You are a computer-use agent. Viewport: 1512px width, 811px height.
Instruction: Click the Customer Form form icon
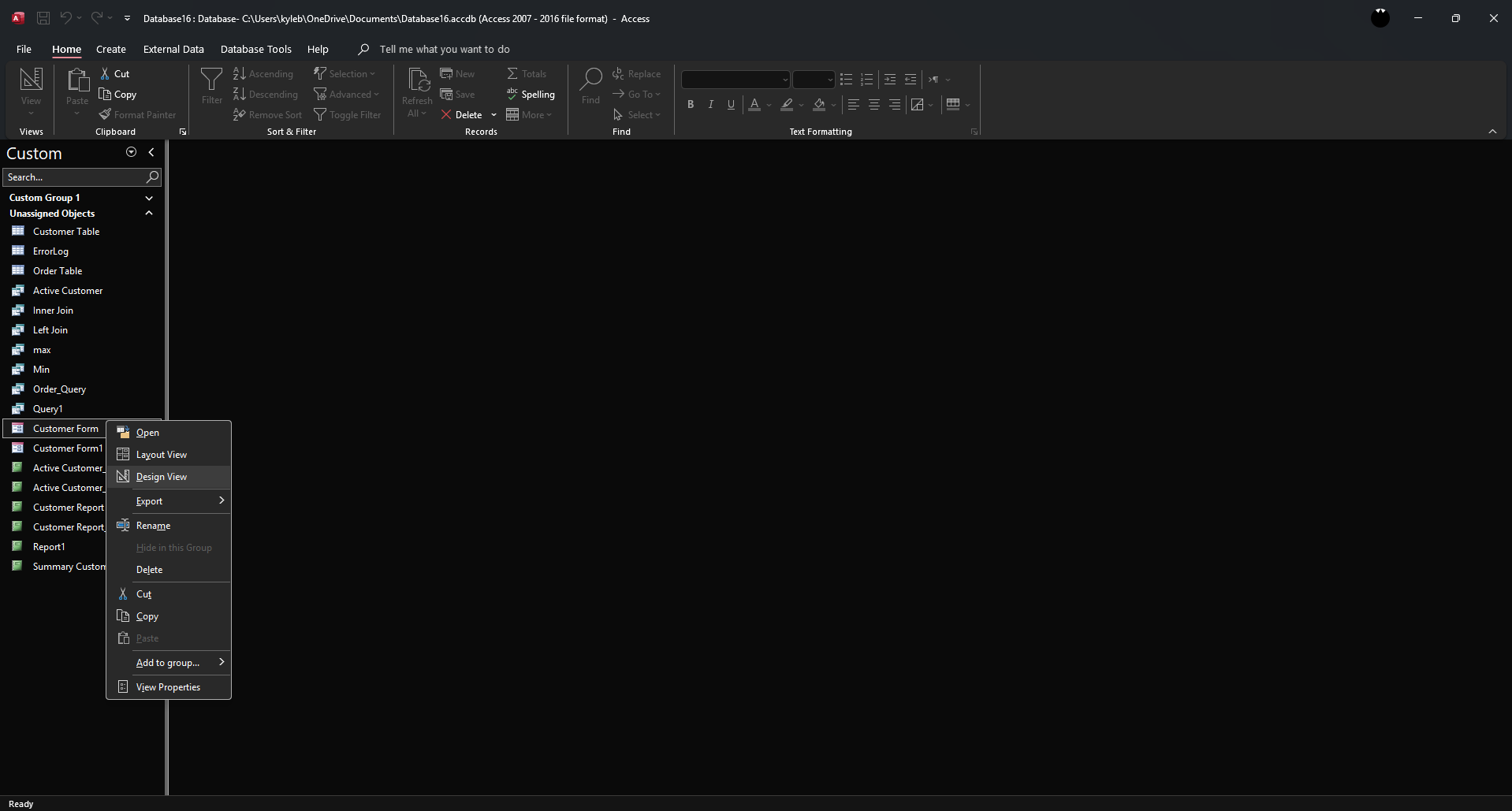pos(17,428)
